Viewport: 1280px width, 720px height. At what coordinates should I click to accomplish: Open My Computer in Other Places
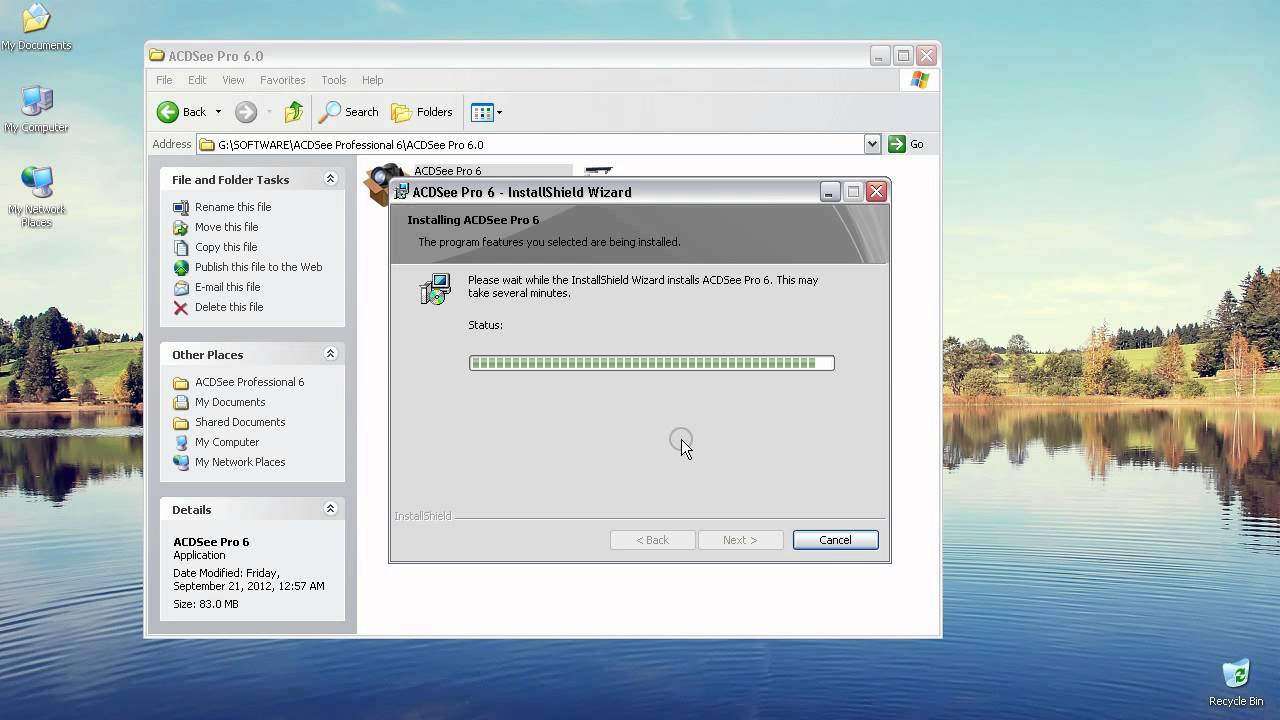[227, 442]
